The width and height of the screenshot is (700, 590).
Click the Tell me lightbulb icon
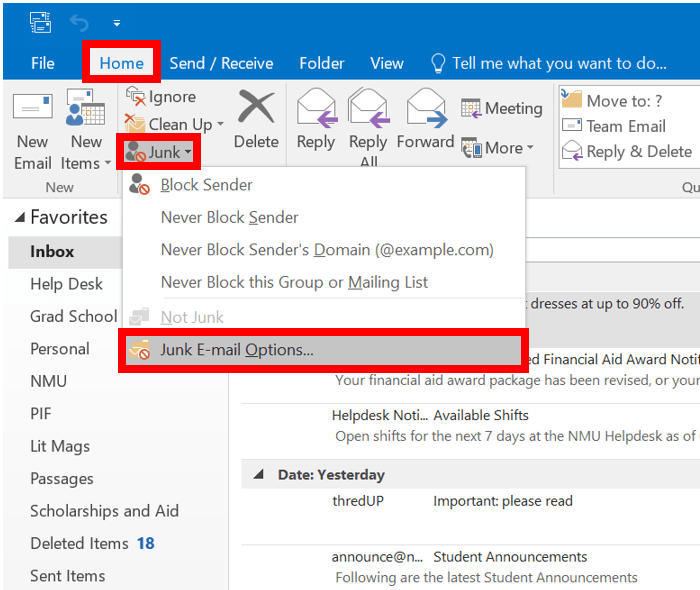pyautogui.click(x=438, y=63)
